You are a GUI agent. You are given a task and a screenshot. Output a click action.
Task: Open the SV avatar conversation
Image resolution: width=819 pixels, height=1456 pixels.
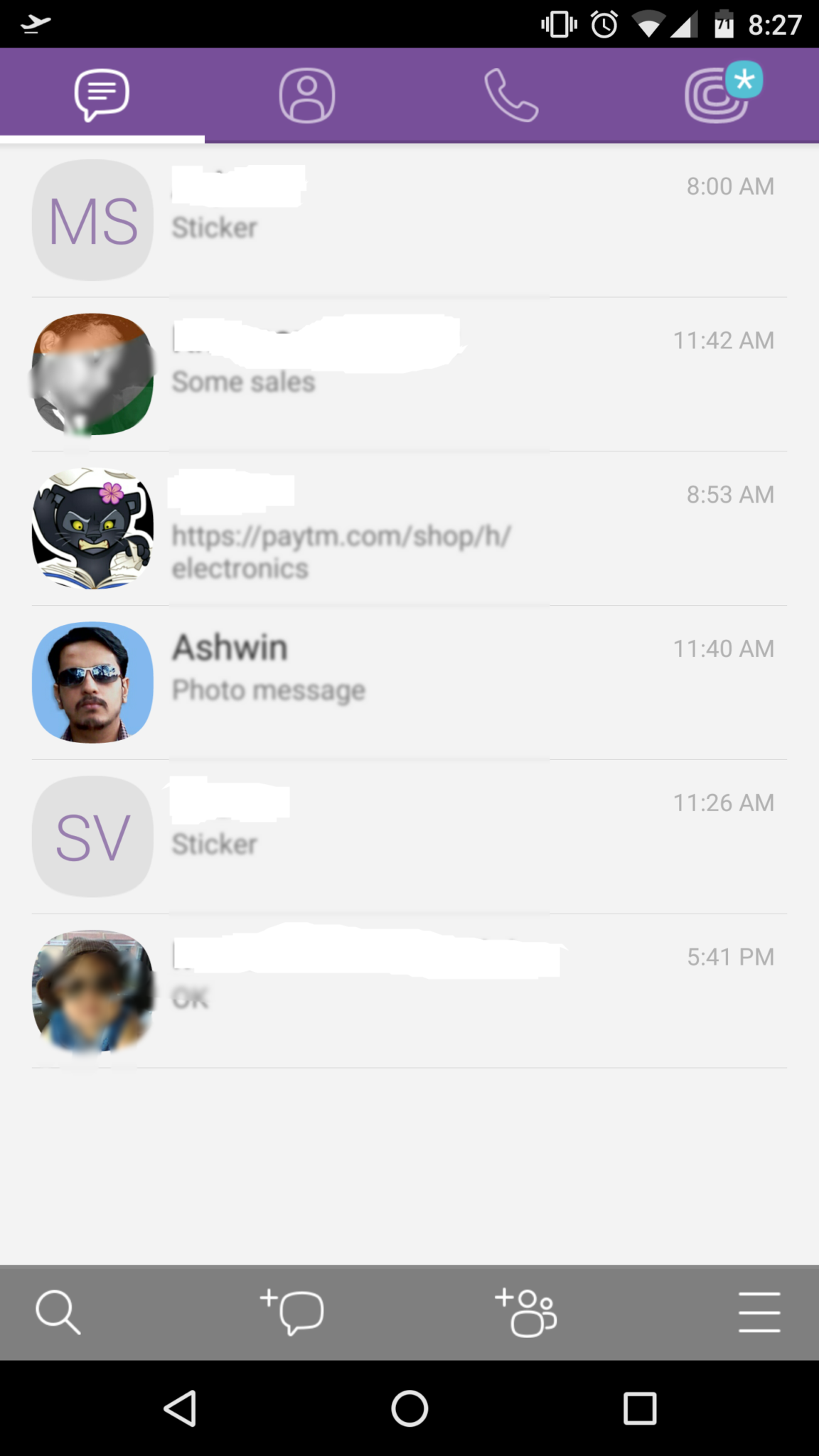click(409, 837)
